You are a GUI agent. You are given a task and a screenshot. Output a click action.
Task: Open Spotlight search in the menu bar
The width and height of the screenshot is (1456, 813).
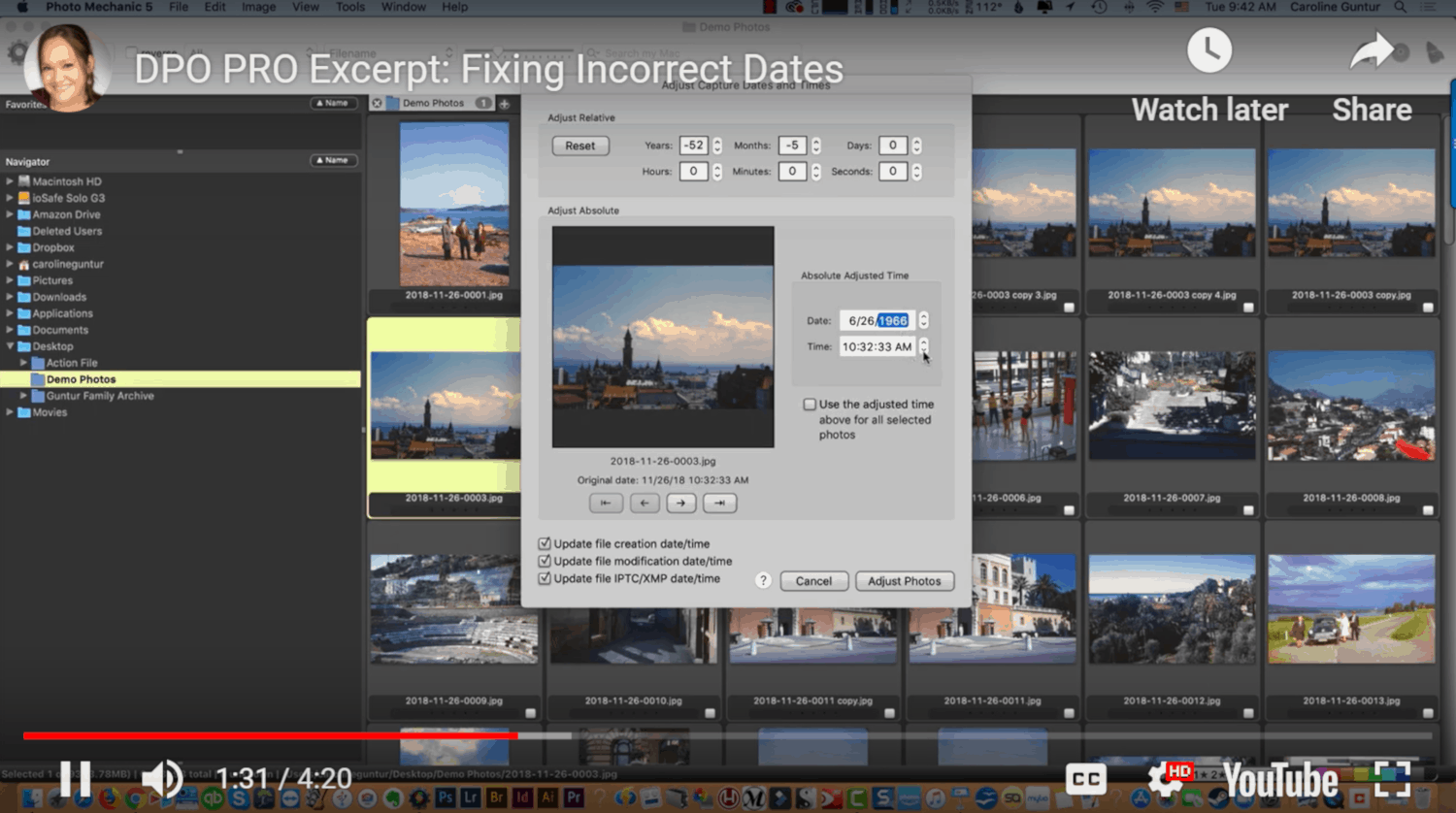[x=1400, y=7]
